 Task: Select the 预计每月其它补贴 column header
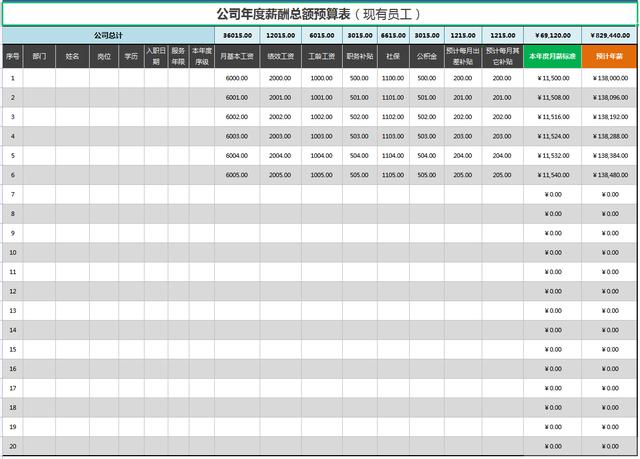tap(502, 56)
